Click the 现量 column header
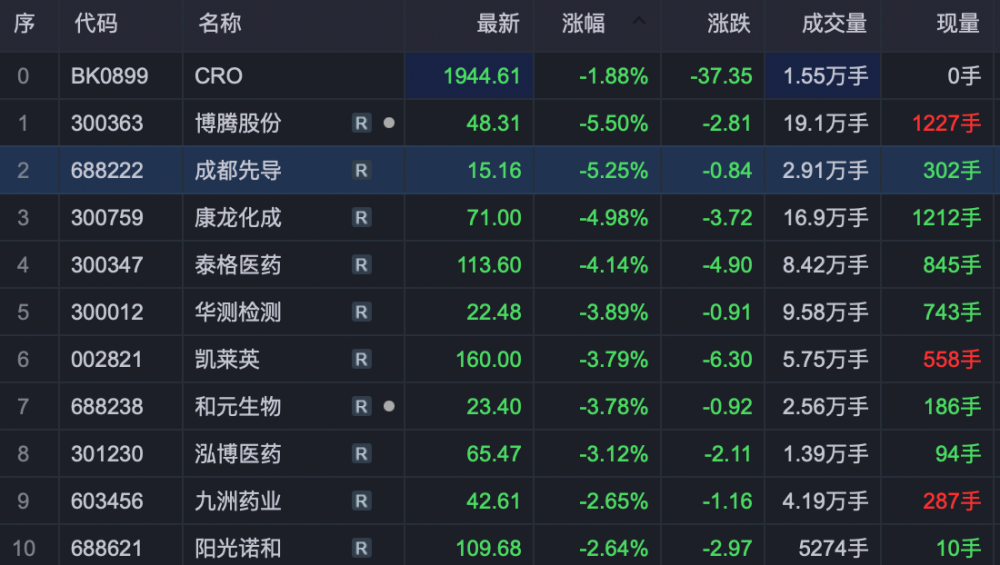 click(957, 24)
